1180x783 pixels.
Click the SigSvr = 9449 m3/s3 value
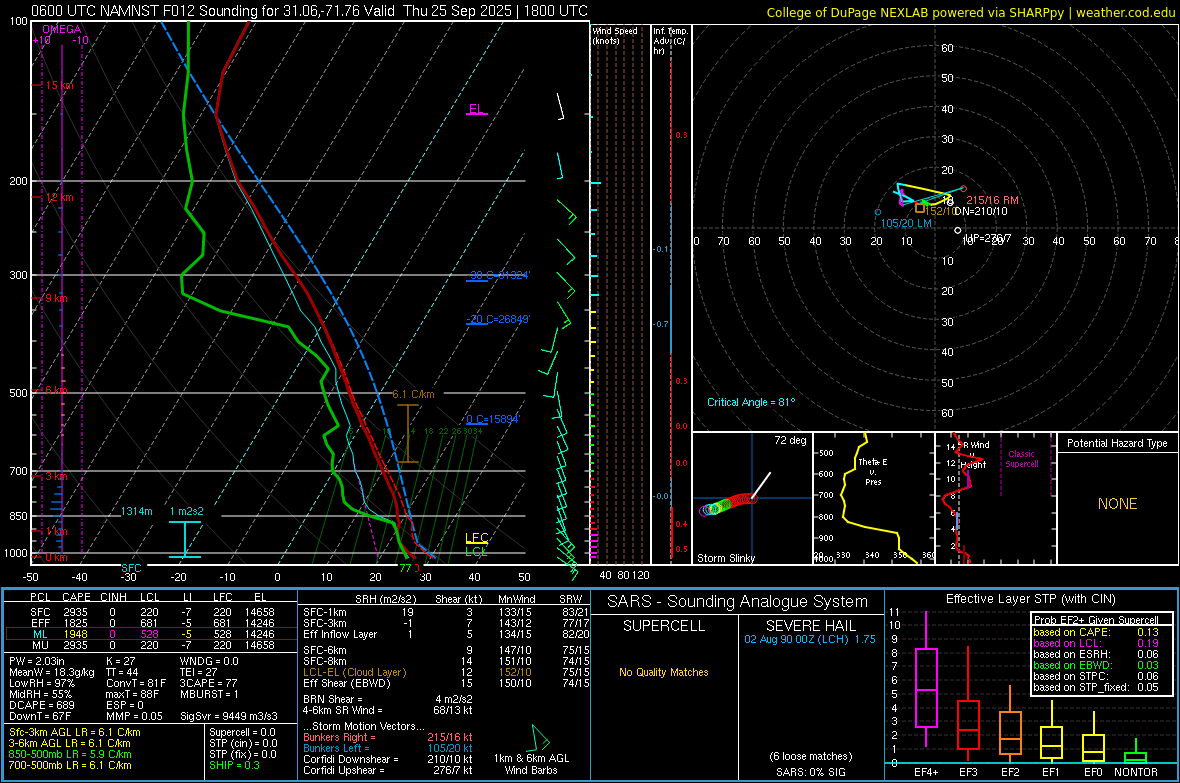[229, 716]
